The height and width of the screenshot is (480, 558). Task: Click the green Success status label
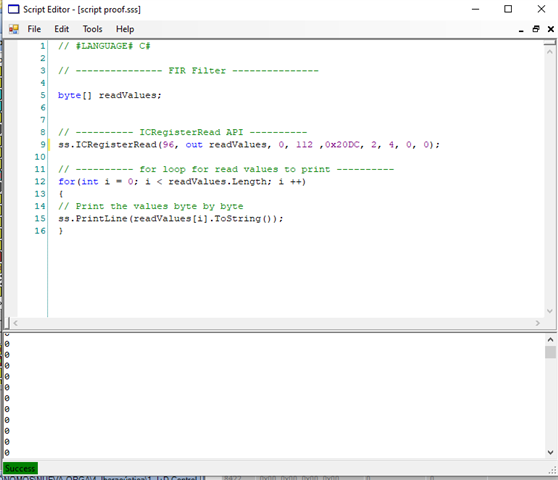tap(20, 468)
